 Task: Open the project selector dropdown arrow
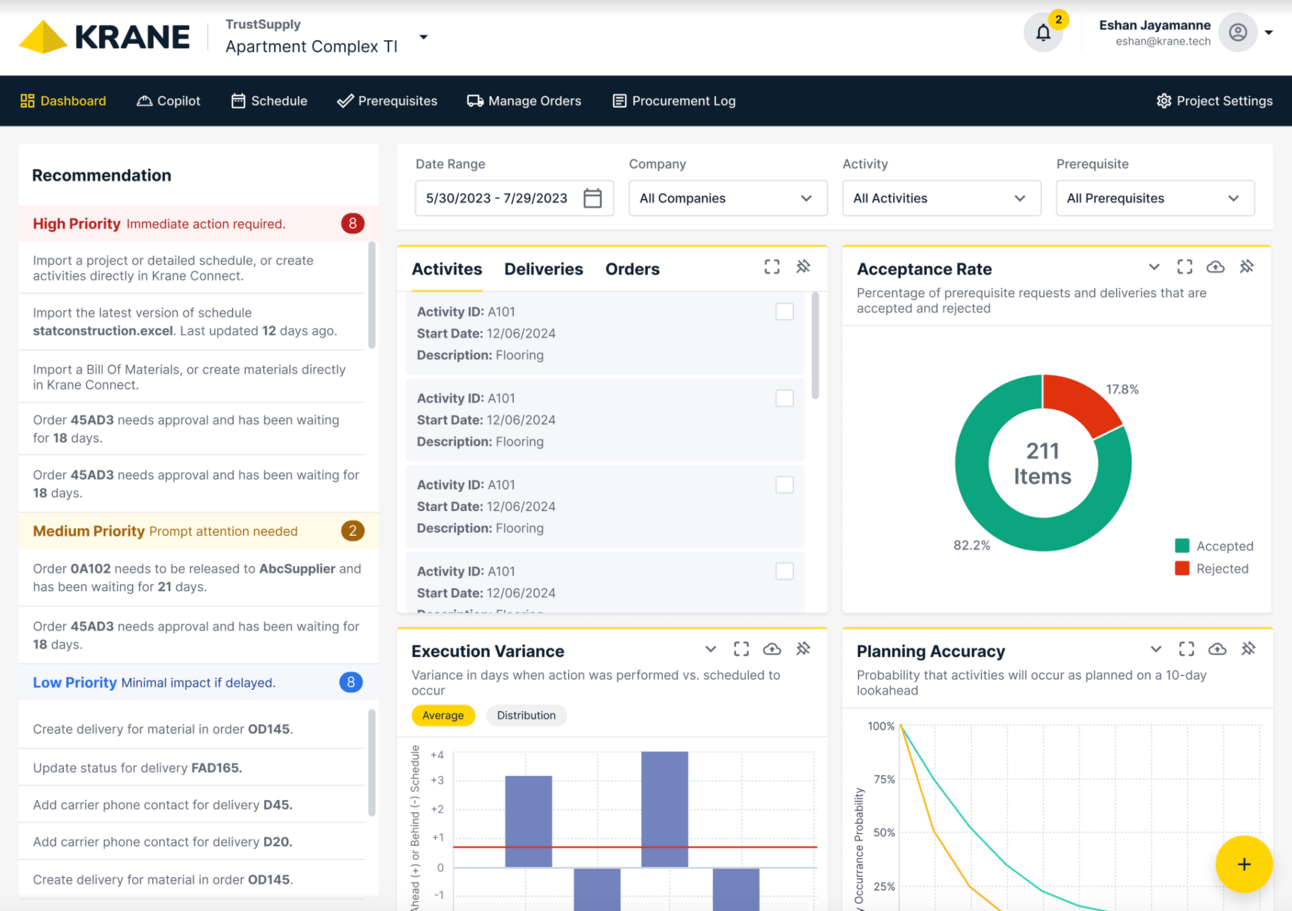click(x=423, y=37)
